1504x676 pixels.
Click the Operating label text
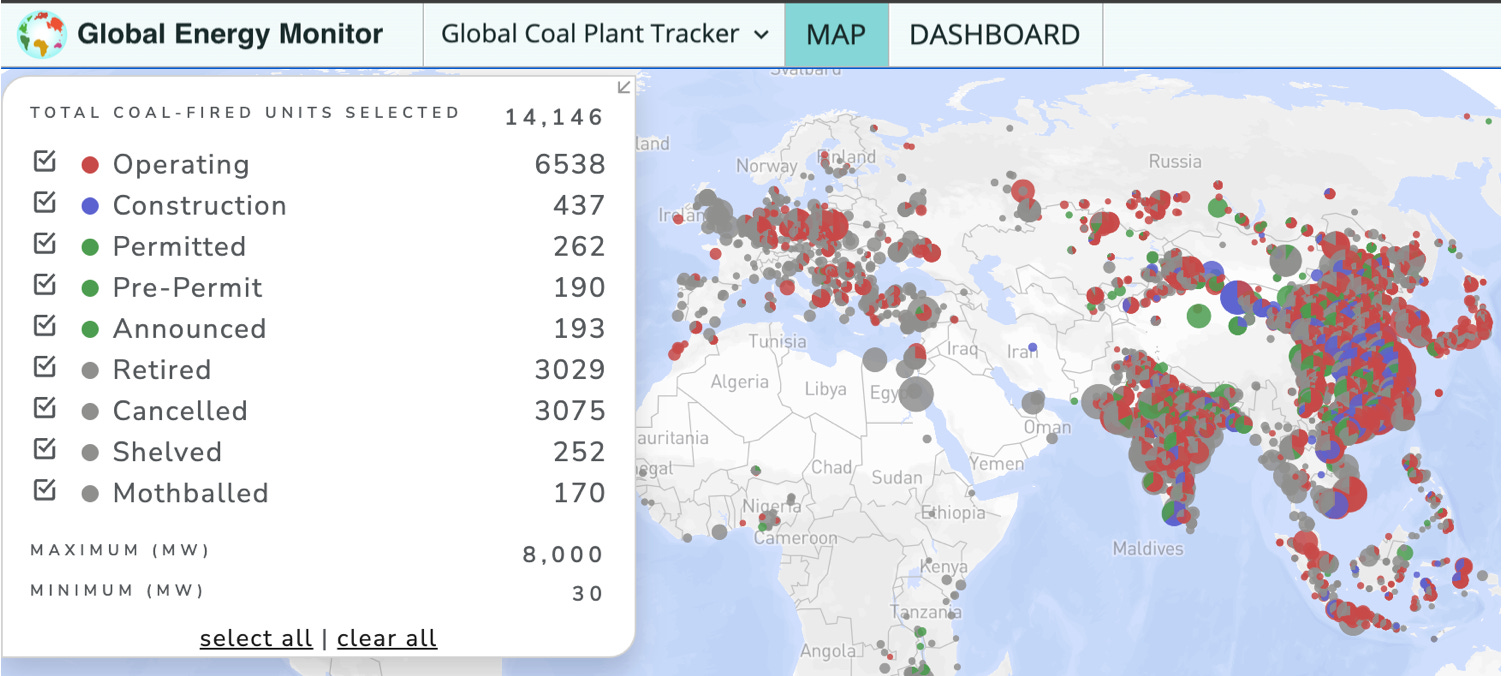[x=181, y=164]
